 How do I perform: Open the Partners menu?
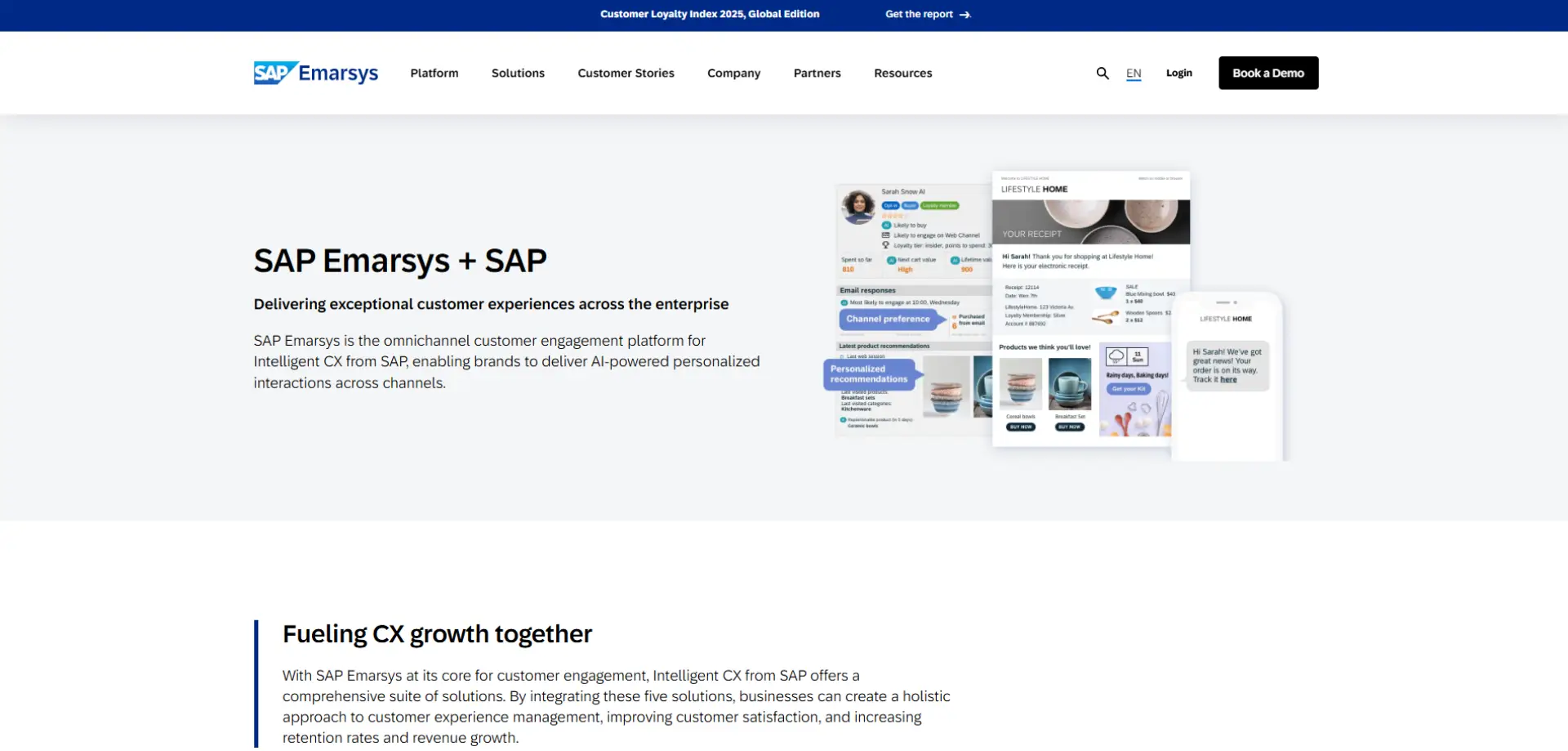pos(817,73)
